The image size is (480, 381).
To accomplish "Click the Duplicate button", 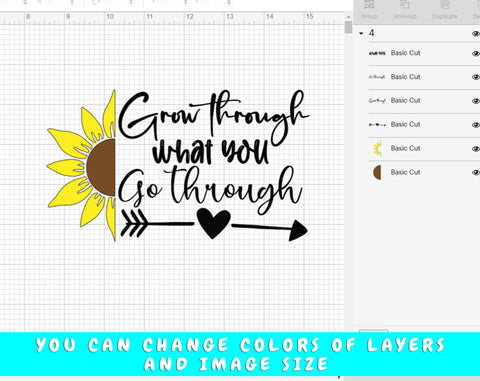I will (x=444, y=10).
